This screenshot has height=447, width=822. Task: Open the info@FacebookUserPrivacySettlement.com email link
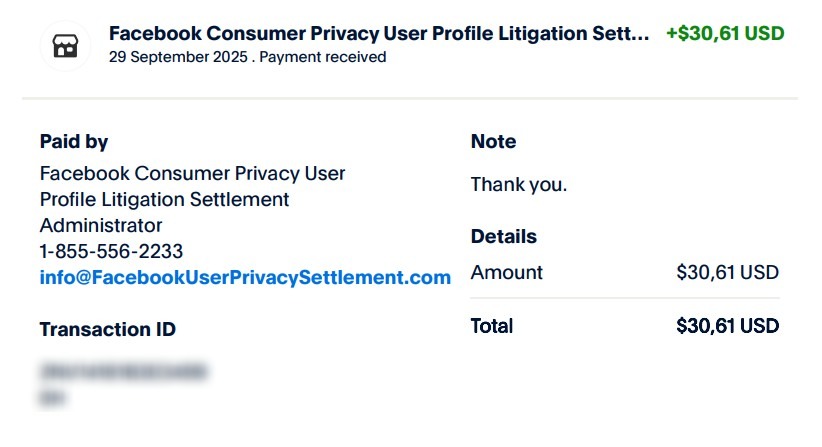[x=245, y=278]
